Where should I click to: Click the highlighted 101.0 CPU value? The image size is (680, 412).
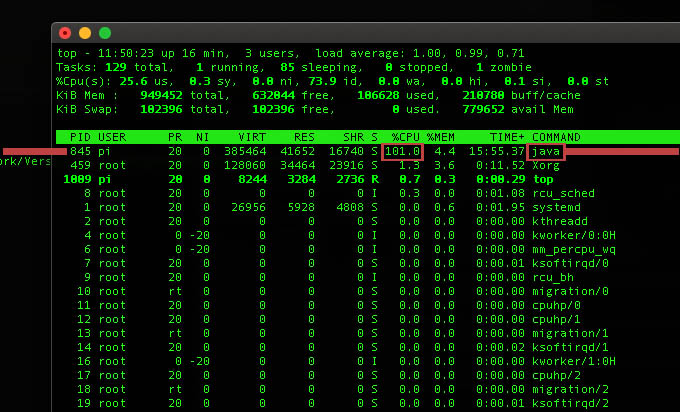403,151
